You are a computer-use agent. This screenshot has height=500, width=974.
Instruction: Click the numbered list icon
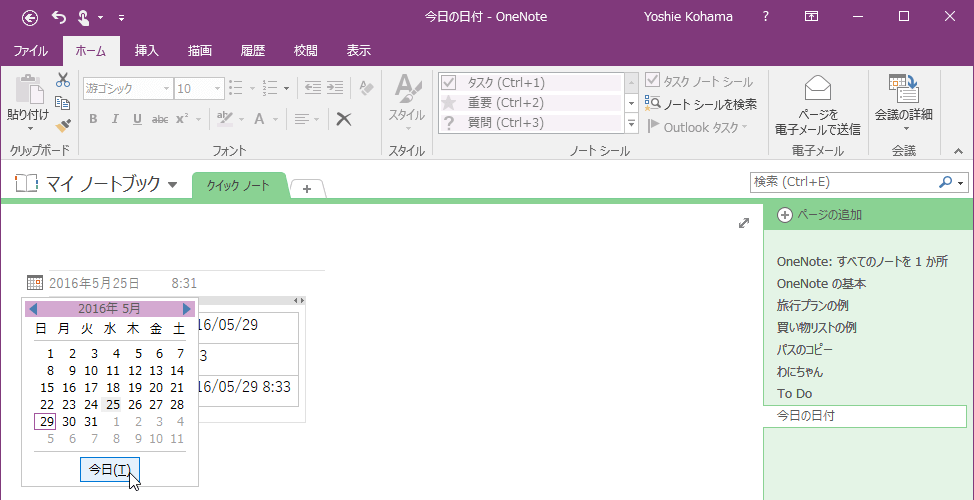[270, 88]
